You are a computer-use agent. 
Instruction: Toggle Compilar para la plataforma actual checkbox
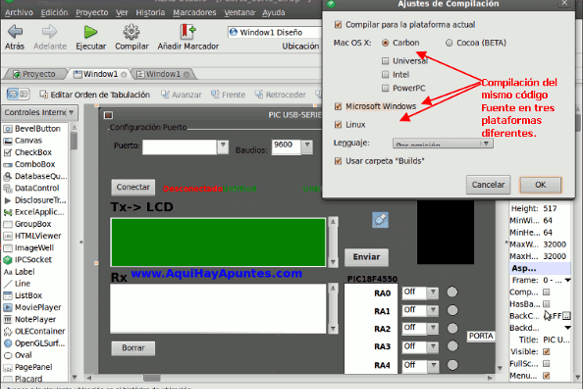pos(338,25)
